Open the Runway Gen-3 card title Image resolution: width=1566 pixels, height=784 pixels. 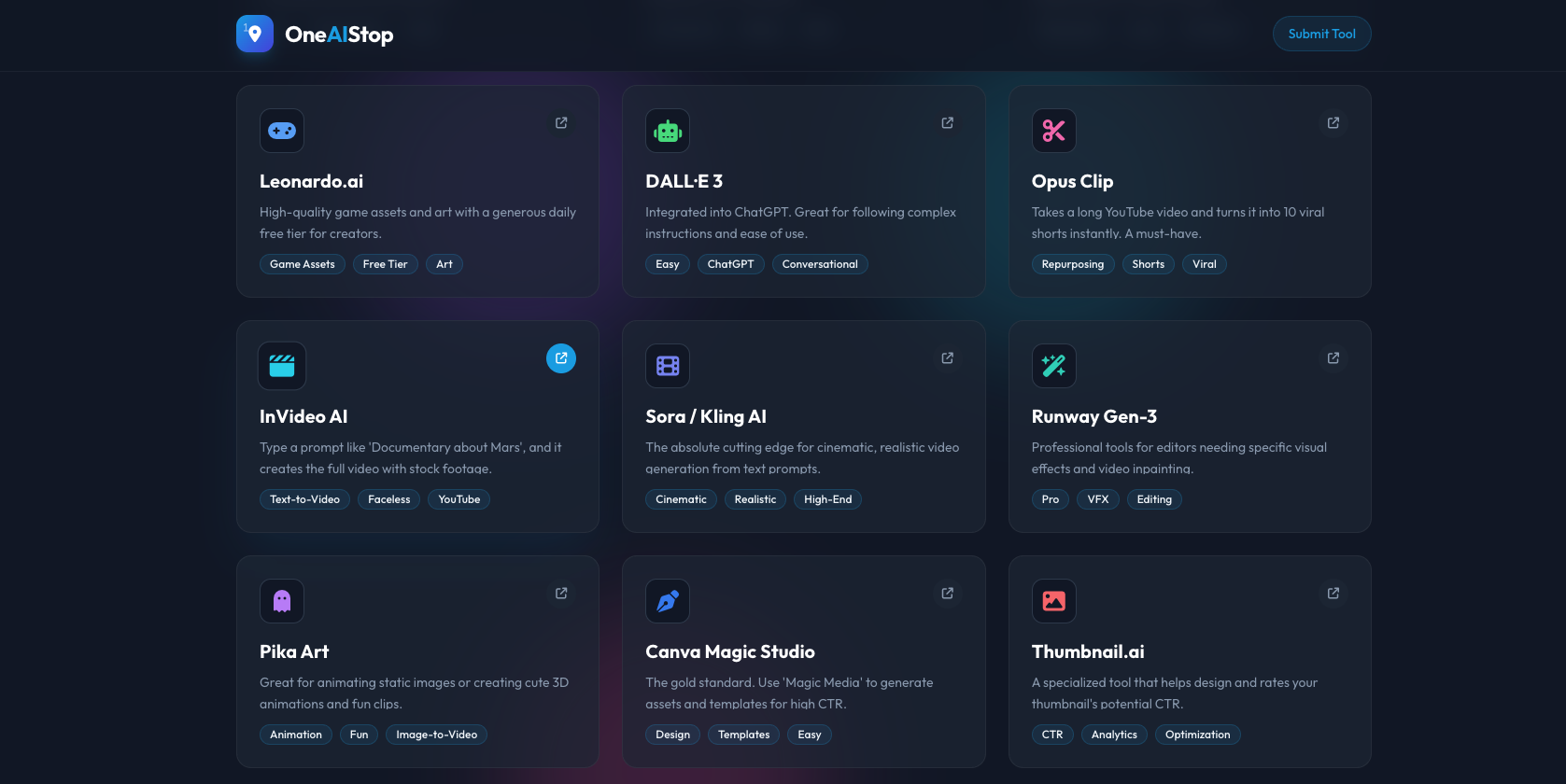click(1094, 416)
